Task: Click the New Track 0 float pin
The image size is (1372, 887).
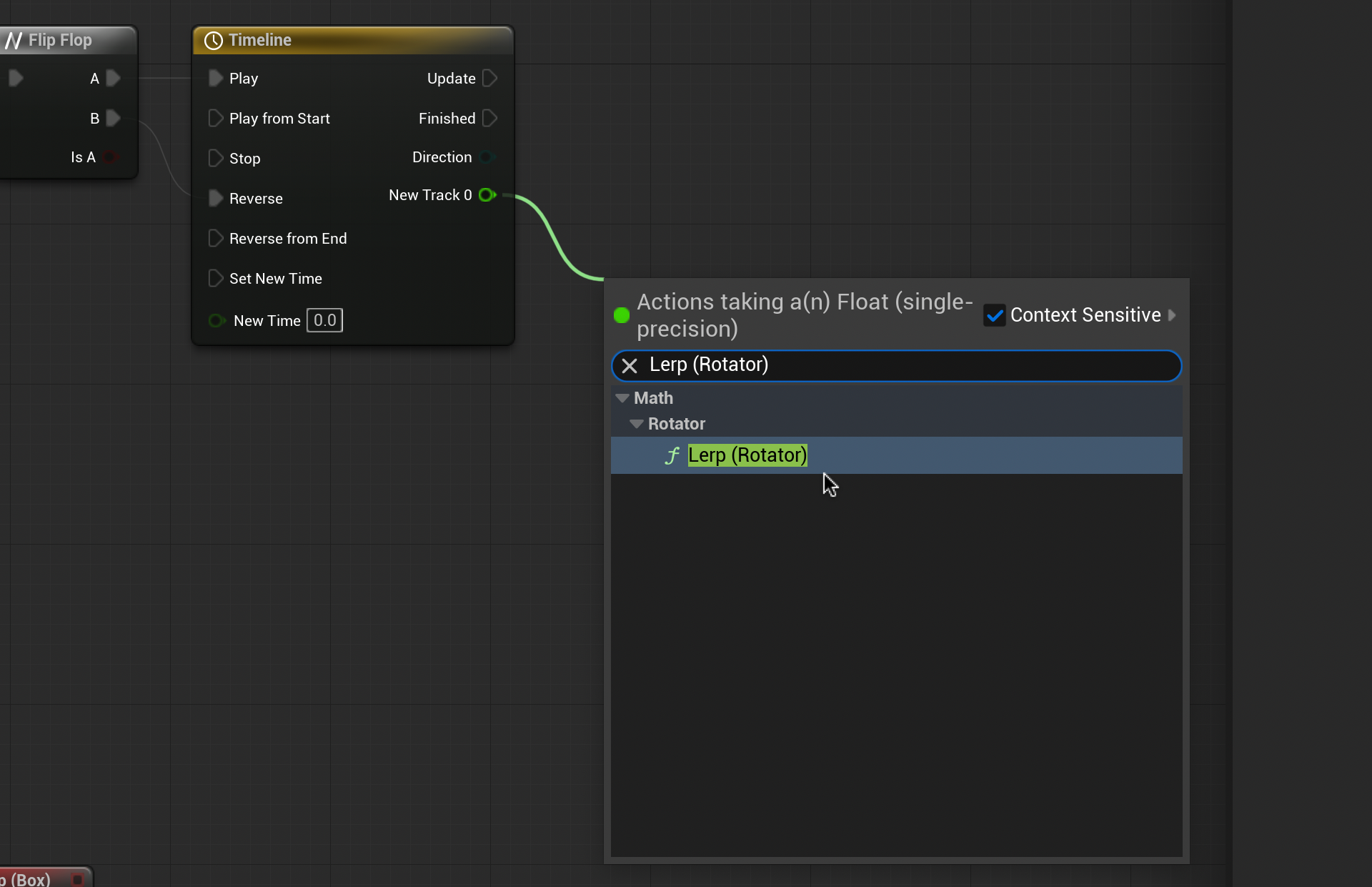Action: click(x=487, y=195)
